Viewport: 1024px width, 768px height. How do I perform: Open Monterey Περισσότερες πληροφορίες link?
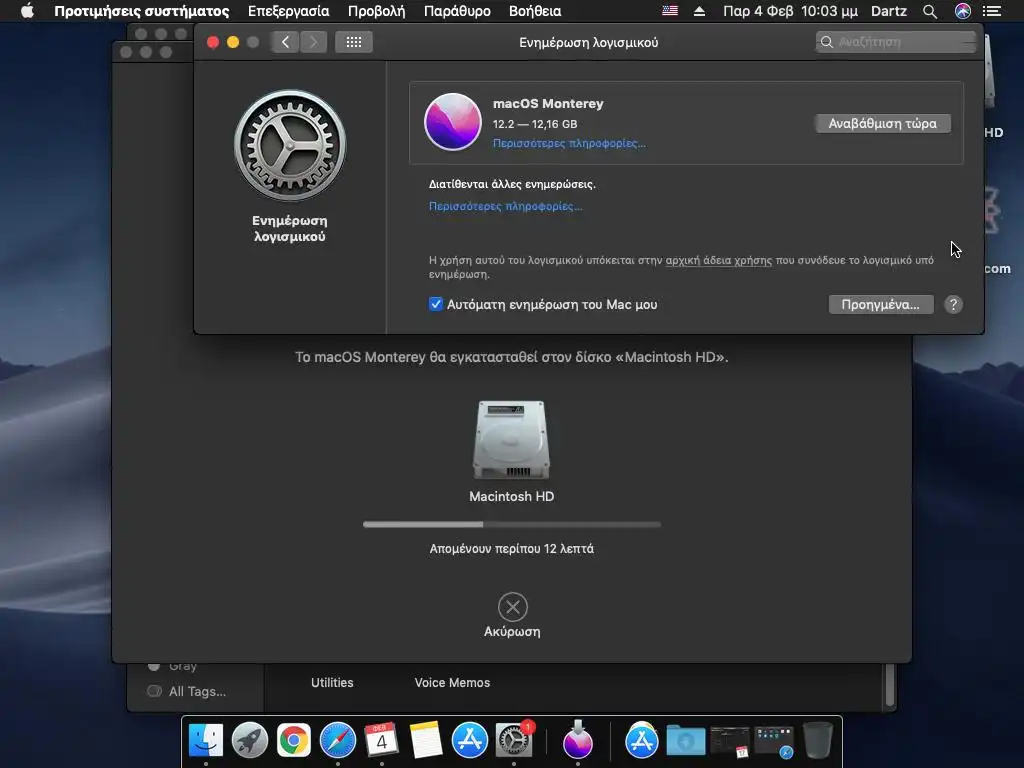point(569,143)
